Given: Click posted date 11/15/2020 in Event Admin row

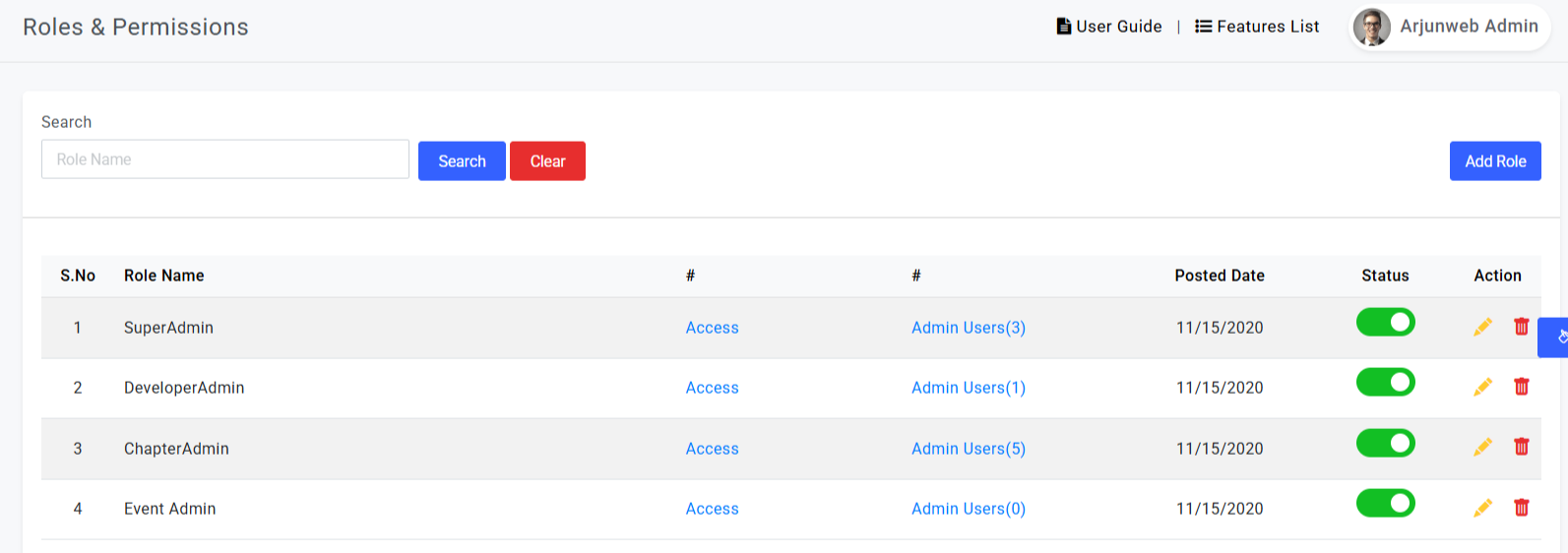Looking at the screenshot, I should [1220, 509].
